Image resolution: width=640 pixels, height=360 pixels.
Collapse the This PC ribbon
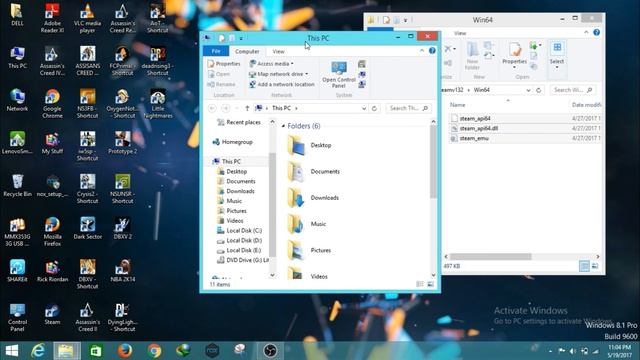tap(422, 51)
